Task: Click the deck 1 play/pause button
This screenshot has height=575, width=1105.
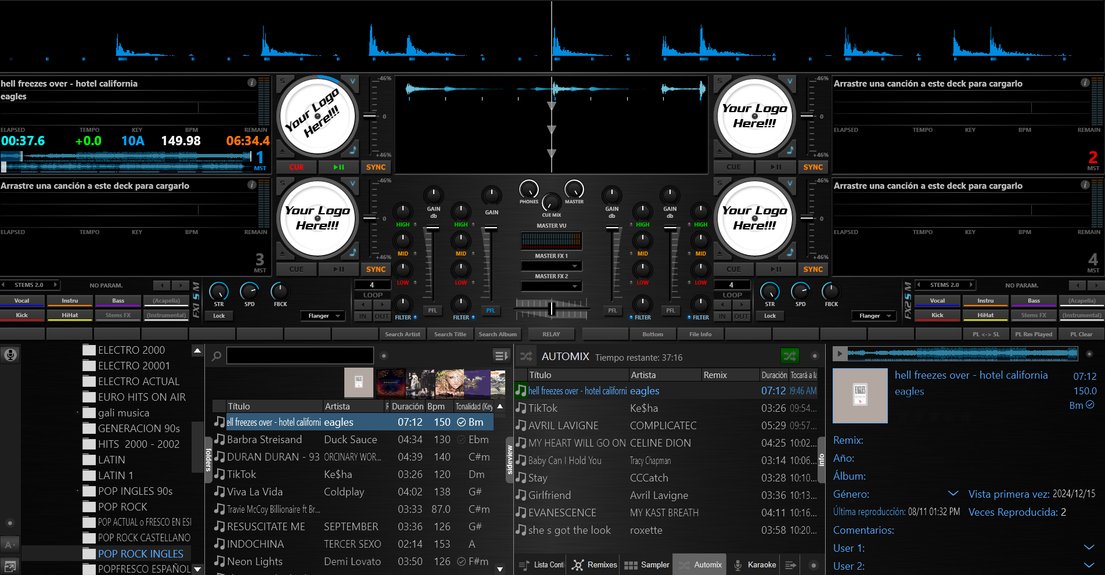Action: (338, 167)
